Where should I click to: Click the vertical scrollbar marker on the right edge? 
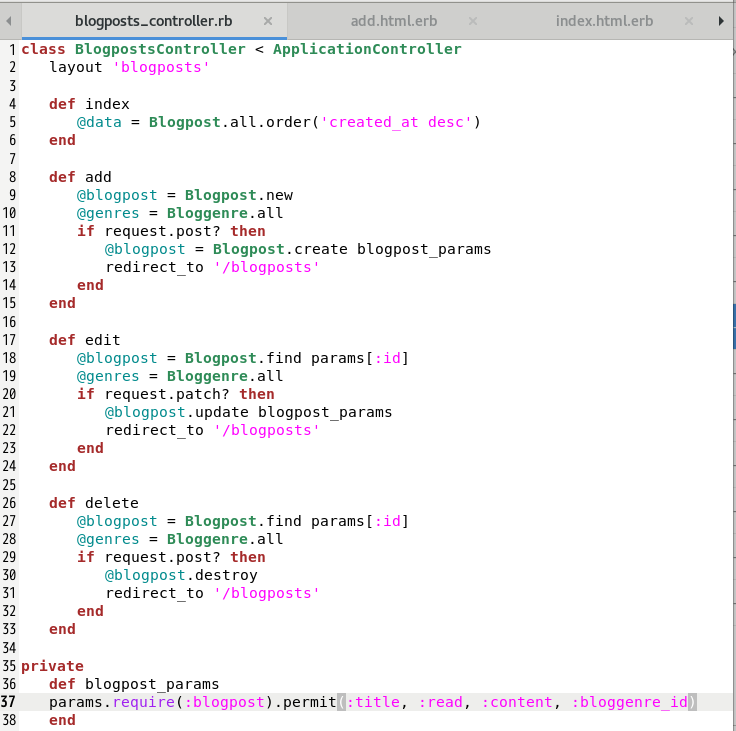point(734,326)
